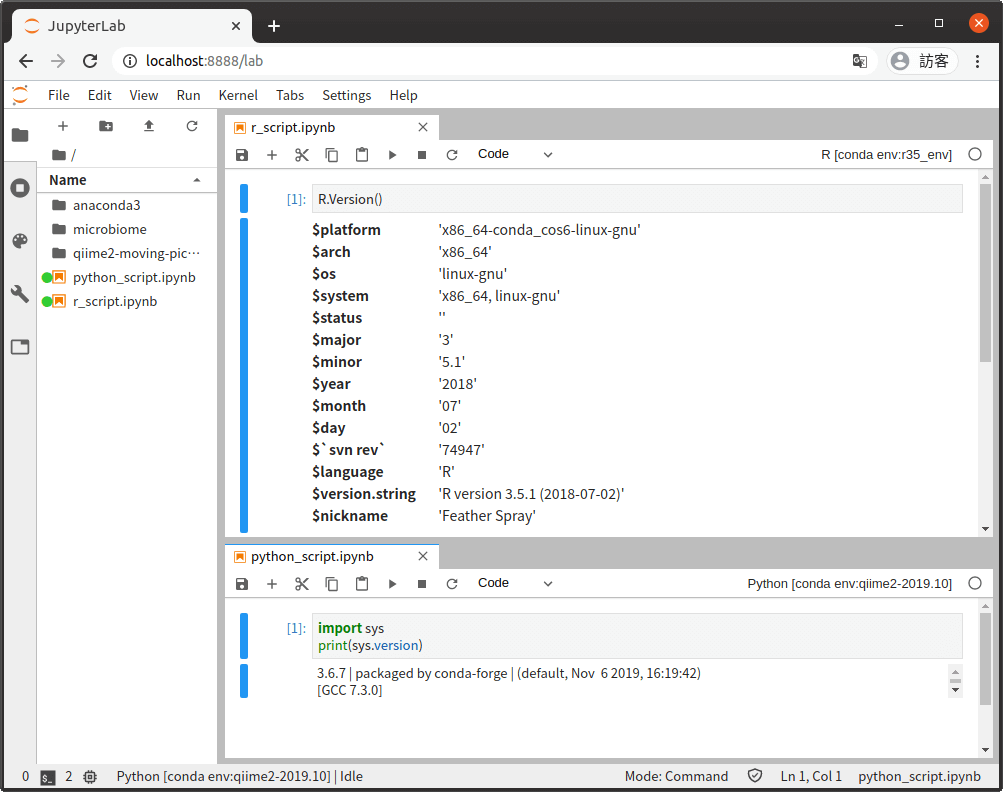
Task: Click the import sys code cell input
Action: [636, 637]
